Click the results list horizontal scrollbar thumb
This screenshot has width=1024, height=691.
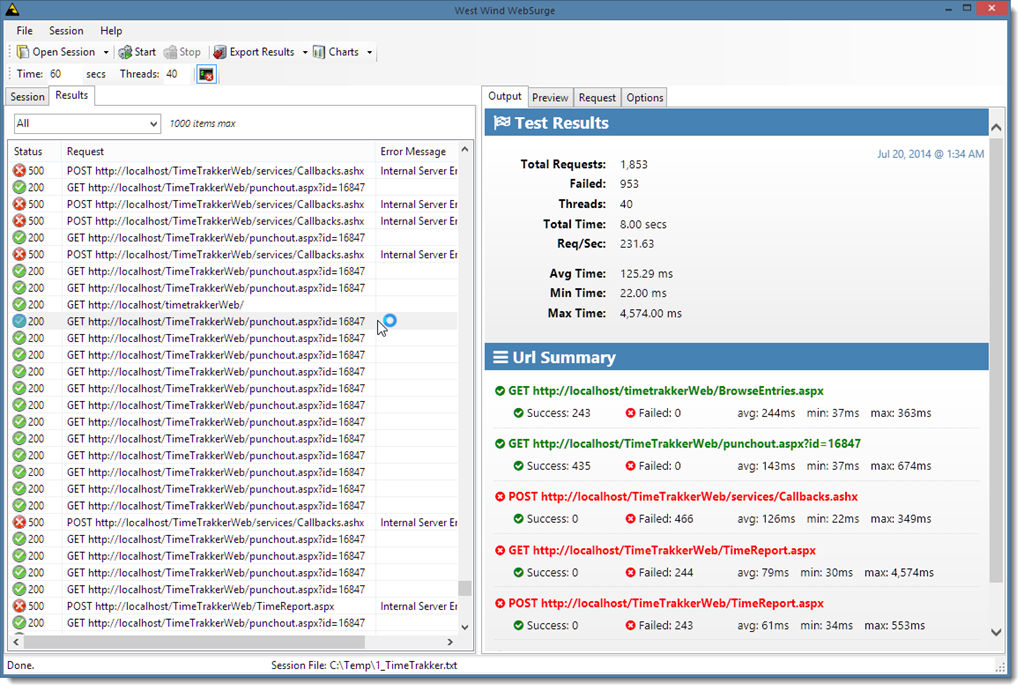tap(193, 642)
